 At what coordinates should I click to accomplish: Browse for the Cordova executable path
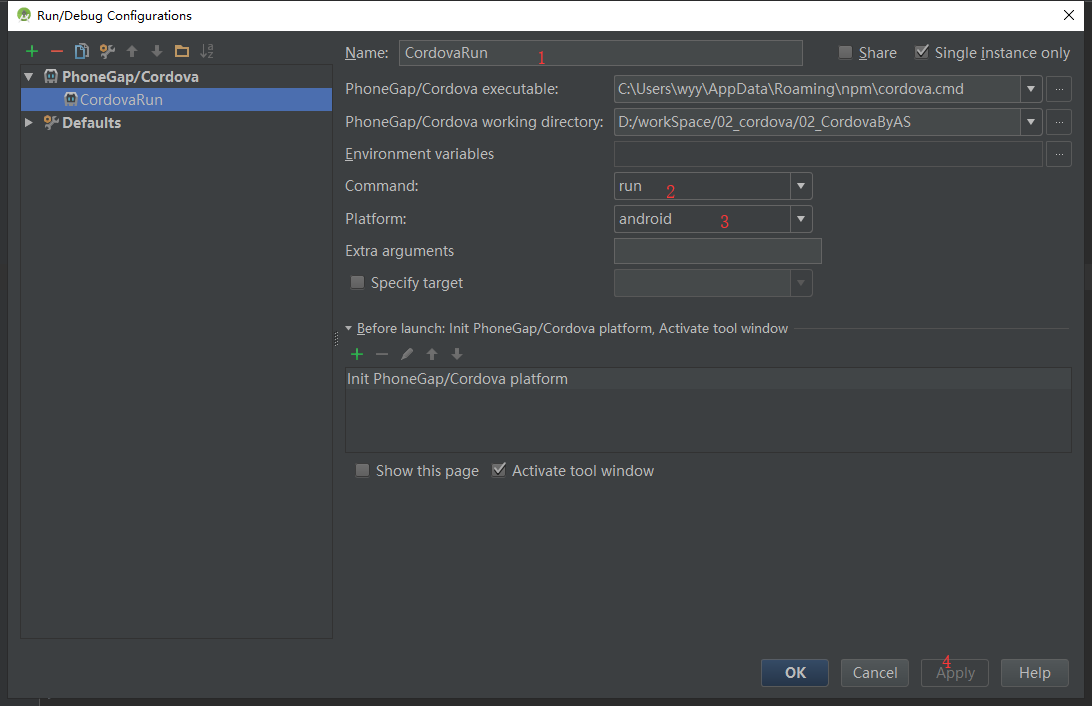coord(1059,89)
